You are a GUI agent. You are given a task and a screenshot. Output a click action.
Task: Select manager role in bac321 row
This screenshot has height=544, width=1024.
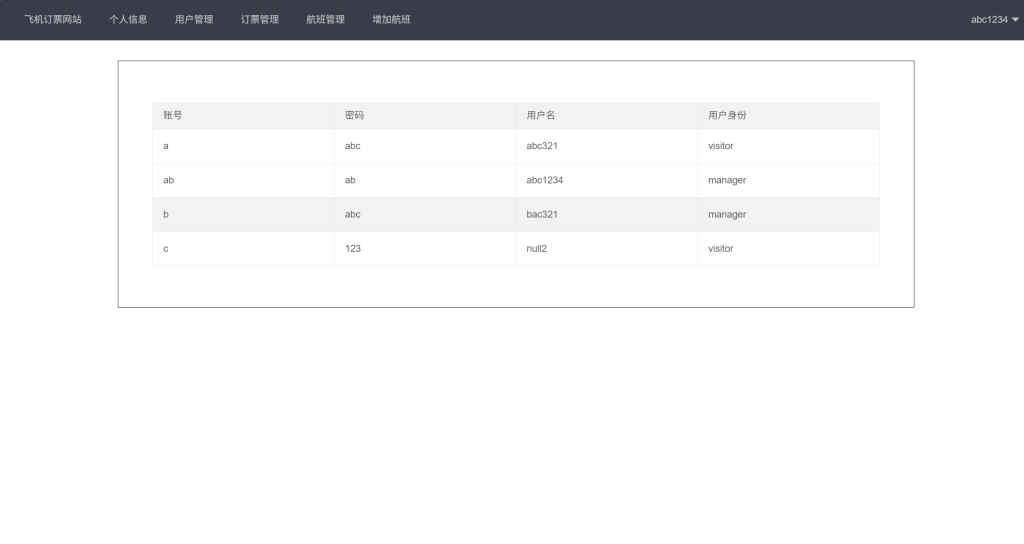click(x=788, y=214)
